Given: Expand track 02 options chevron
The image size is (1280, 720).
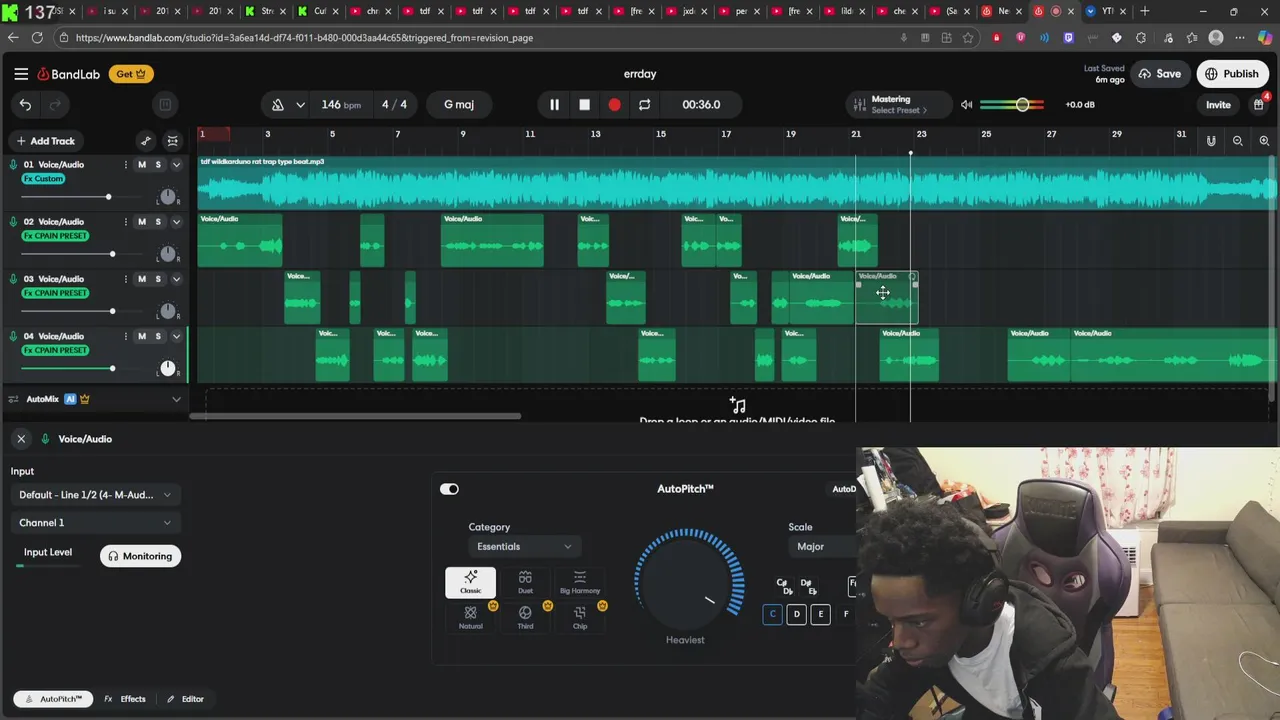Looking at the screenshot, I should (176, 222).
